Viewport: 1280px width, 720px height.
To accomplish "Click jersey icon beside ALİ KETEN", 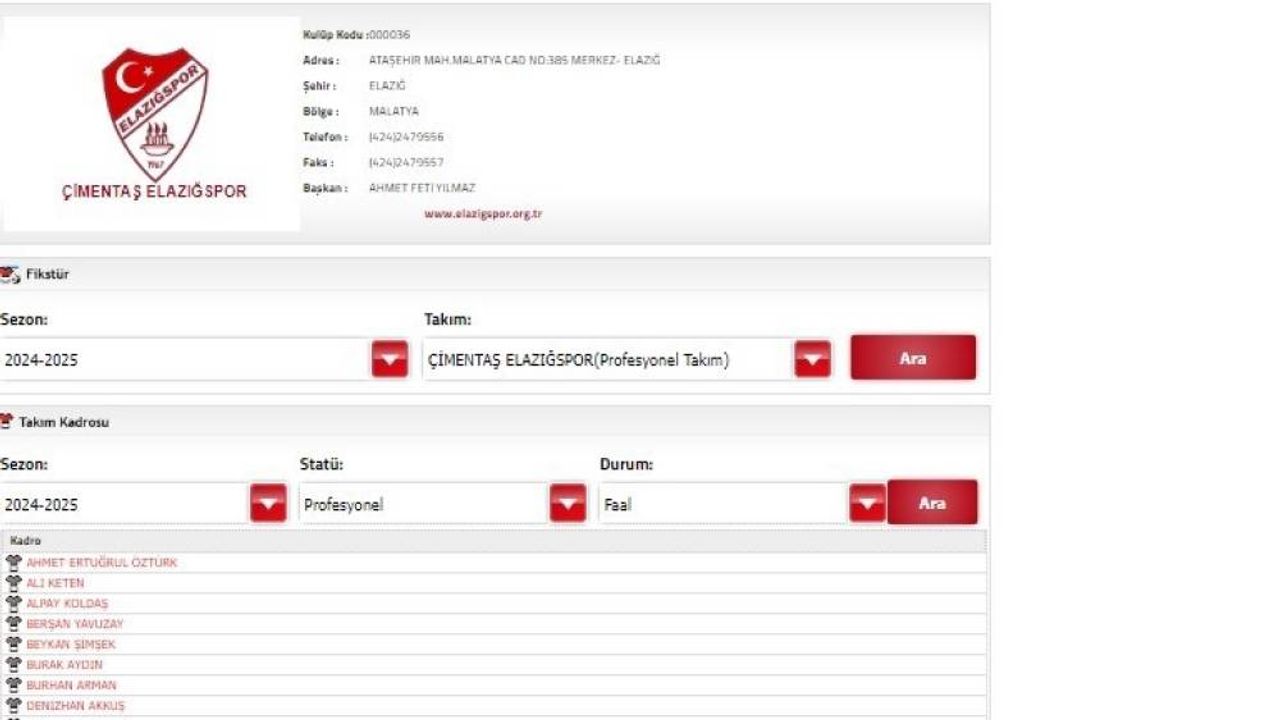I will pyautogui.click(x=14, y=583).
